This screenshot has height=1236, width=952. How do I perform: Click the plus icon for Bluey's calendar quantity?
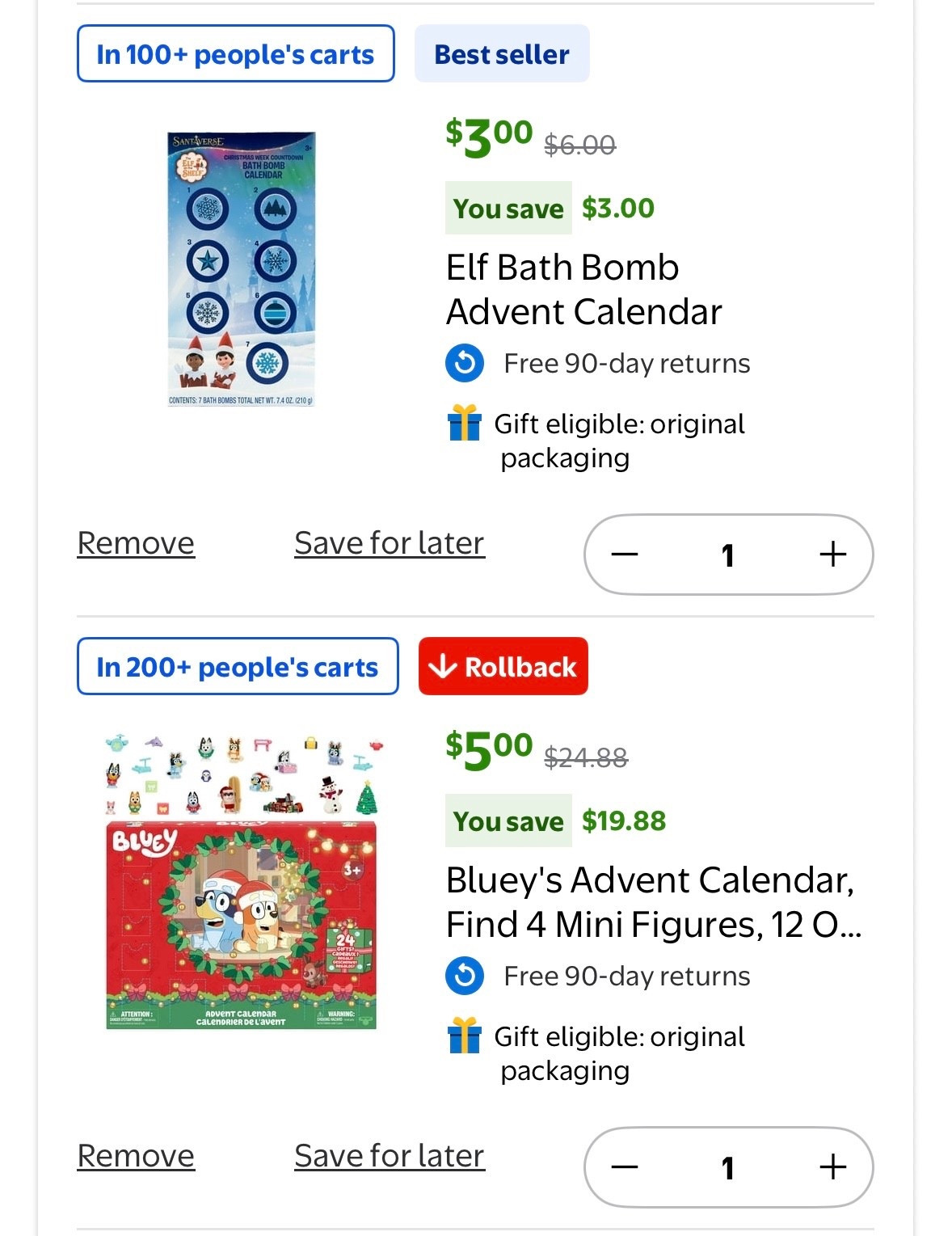pyautogui.click(x=832, y=1166)
